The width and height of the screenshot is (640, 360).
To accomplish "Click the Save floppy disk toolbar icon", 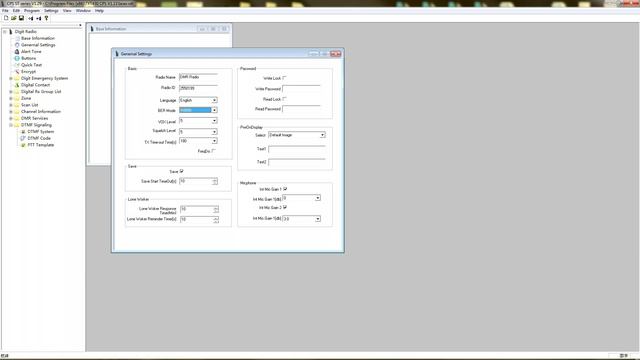I will 21,18.
